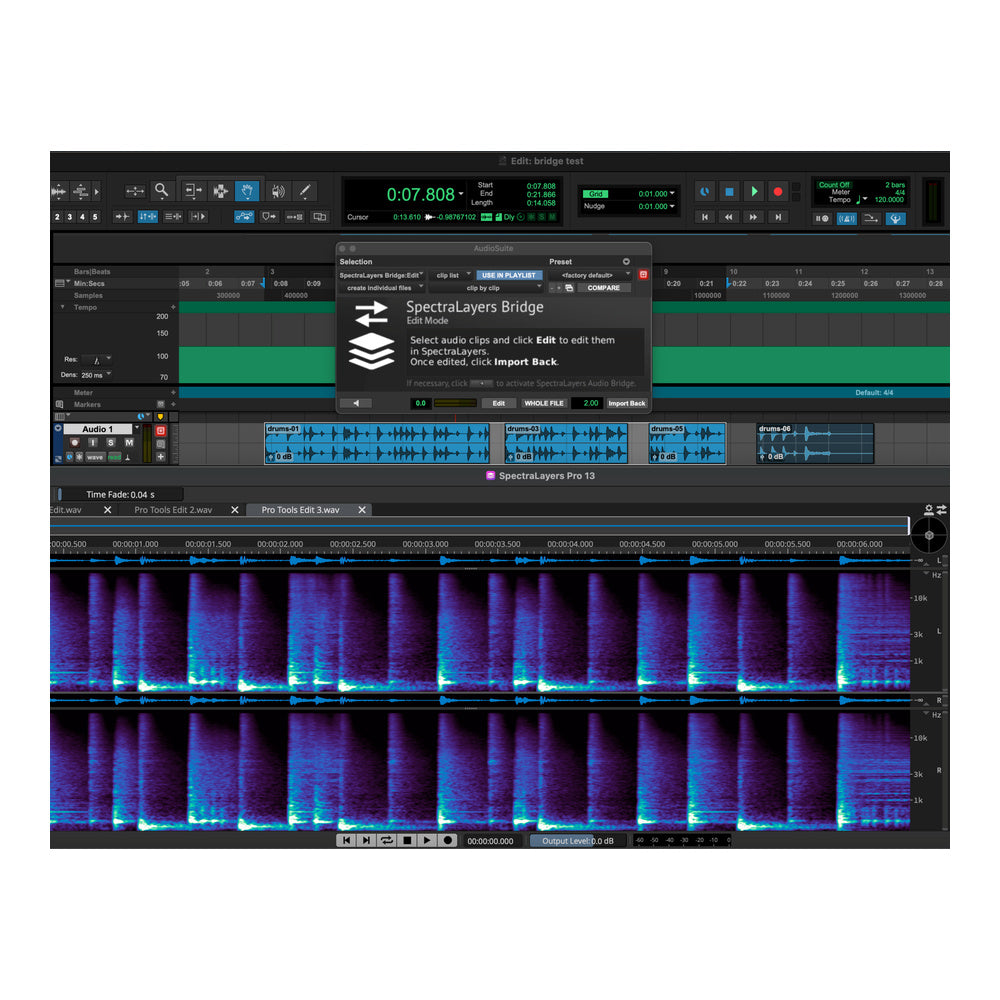1000x1000 pixels.
Task: Click the Audio 1 track name
Action: [x=97, y=429]
